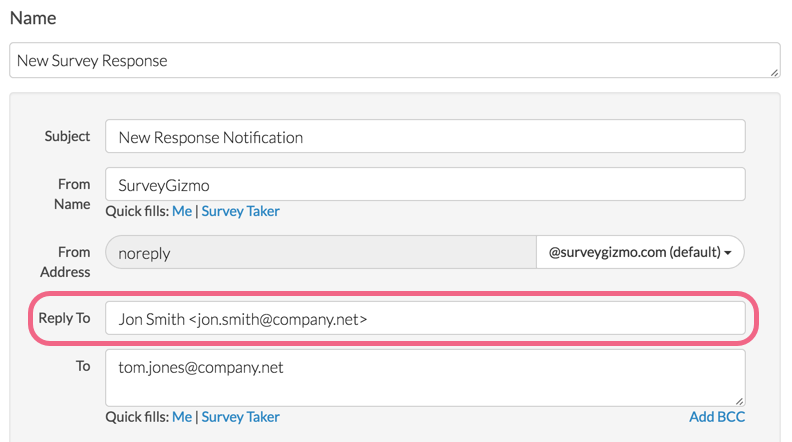Click the Me quick fill under To field
The image size is (792, 442).
tap(182, 417)
